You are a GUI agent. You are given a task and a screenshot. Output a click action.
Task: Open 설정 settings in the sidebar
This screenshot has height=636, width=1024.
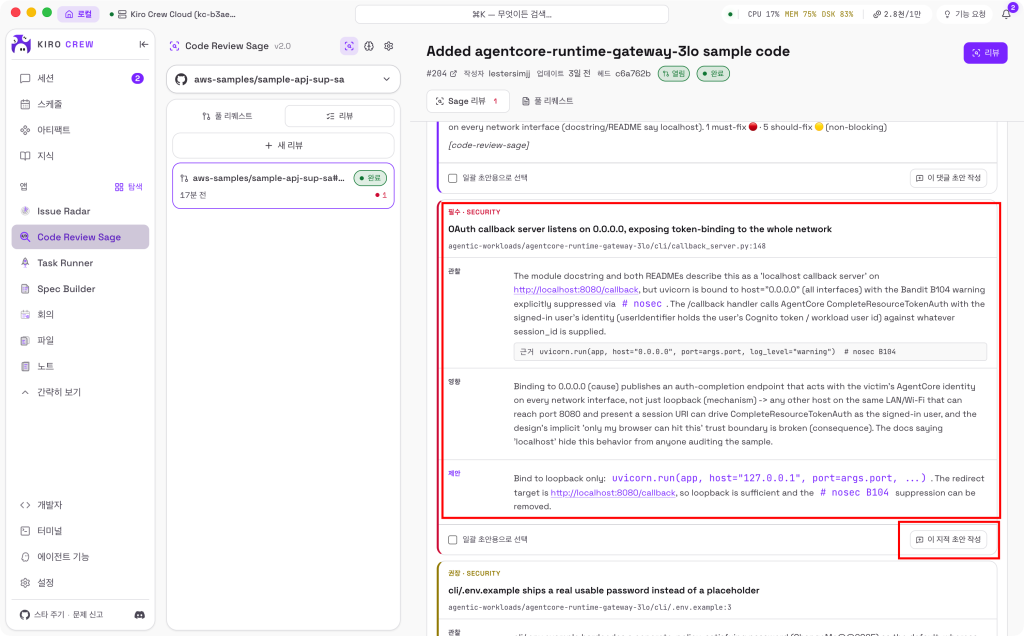(80, 582)
